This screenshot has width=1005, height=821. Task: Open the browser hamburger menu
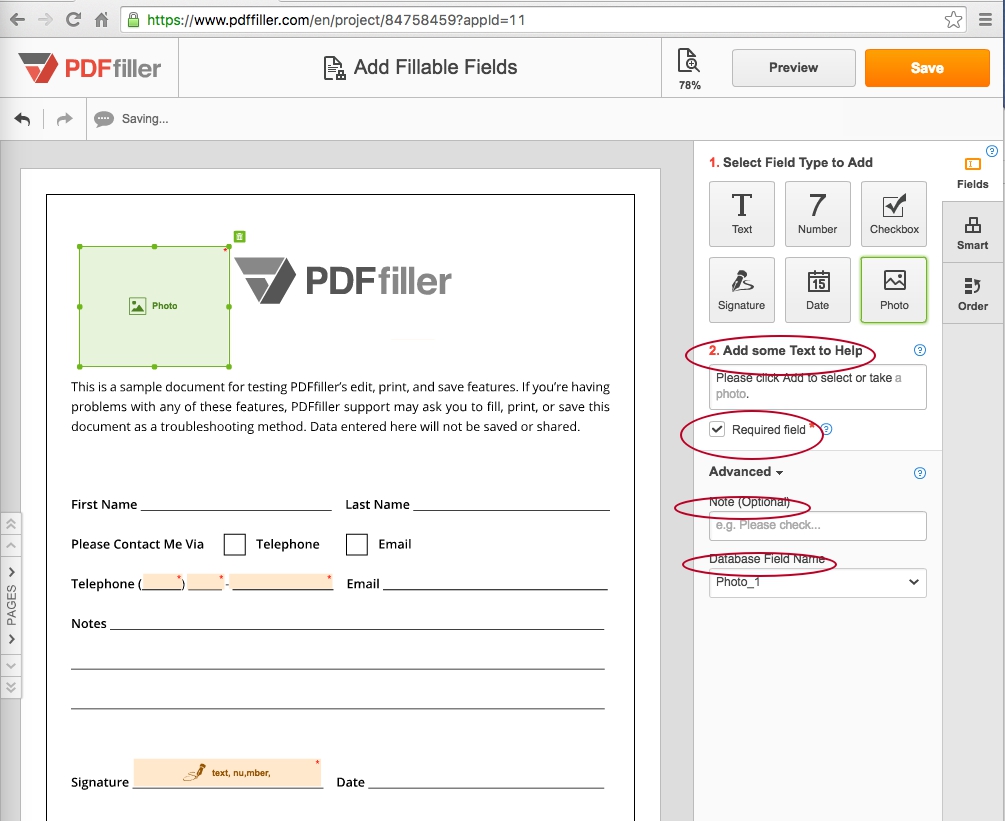click(986, 20)
